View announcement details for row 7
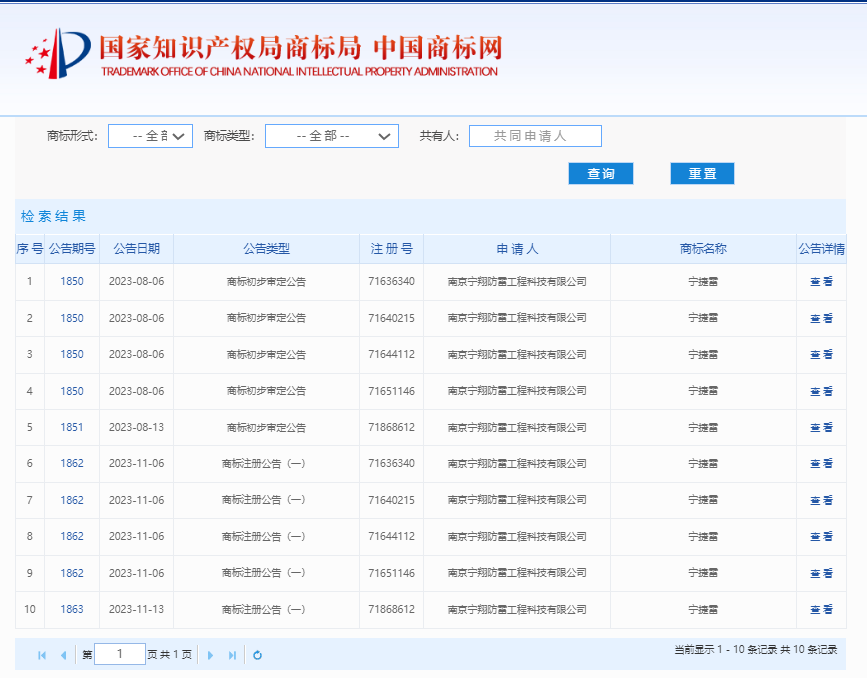 click(x=822, y=500)
